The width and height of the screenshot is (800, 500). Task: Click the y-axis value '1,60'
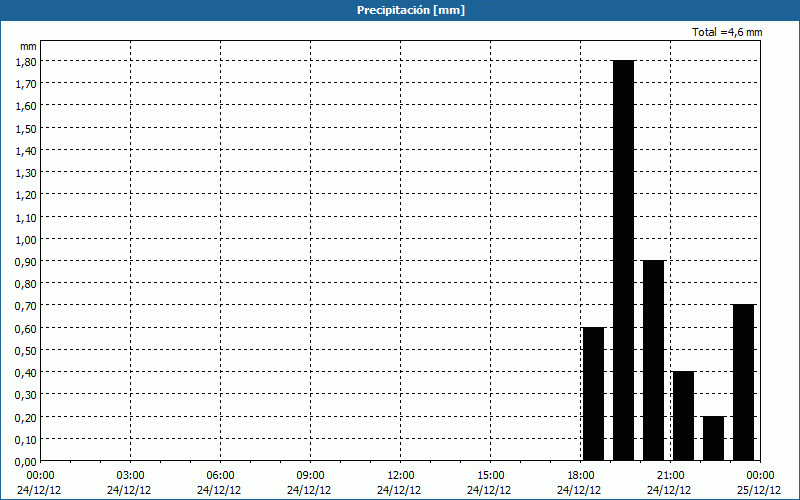[27, 106]
